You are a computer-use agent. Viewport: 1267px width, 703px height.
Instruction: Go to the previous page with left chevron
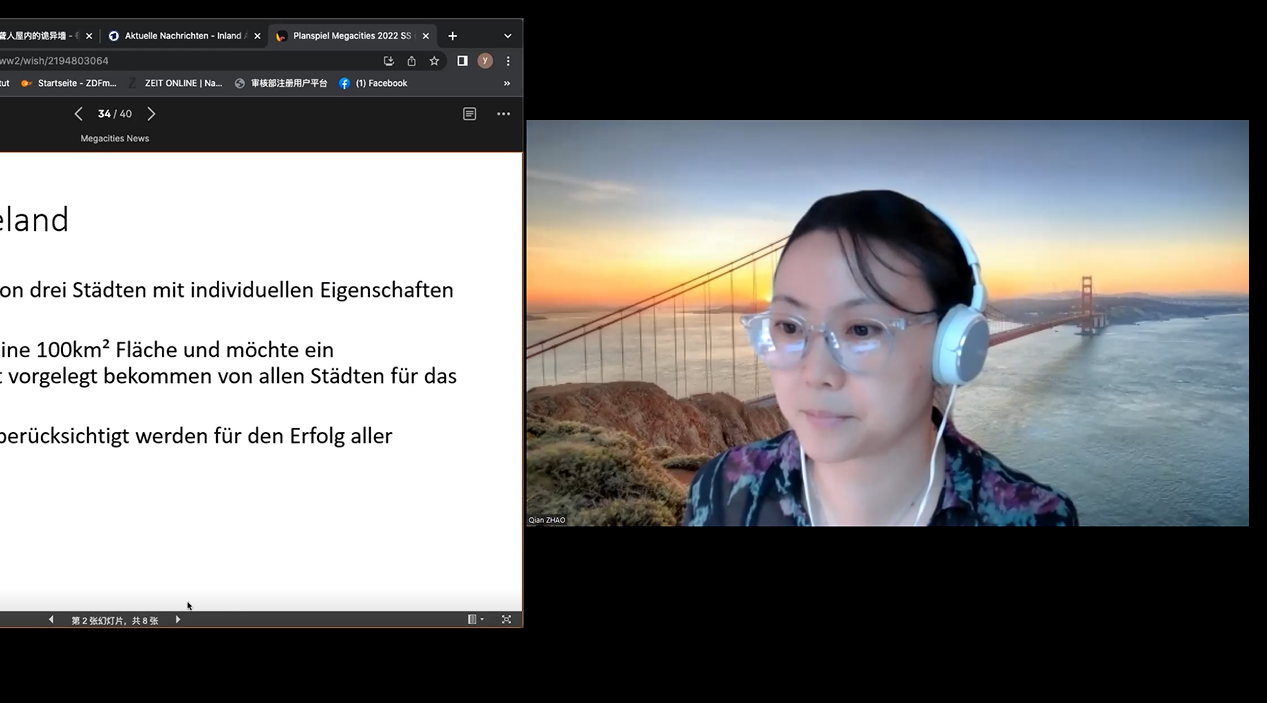pyautogui.click(x=78, y=114)
